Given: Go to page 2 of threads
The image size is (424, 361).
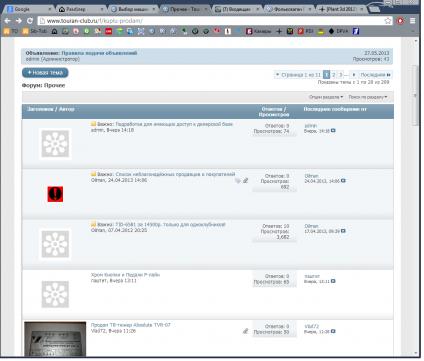Looking at the screenshot, I should 333,75.
